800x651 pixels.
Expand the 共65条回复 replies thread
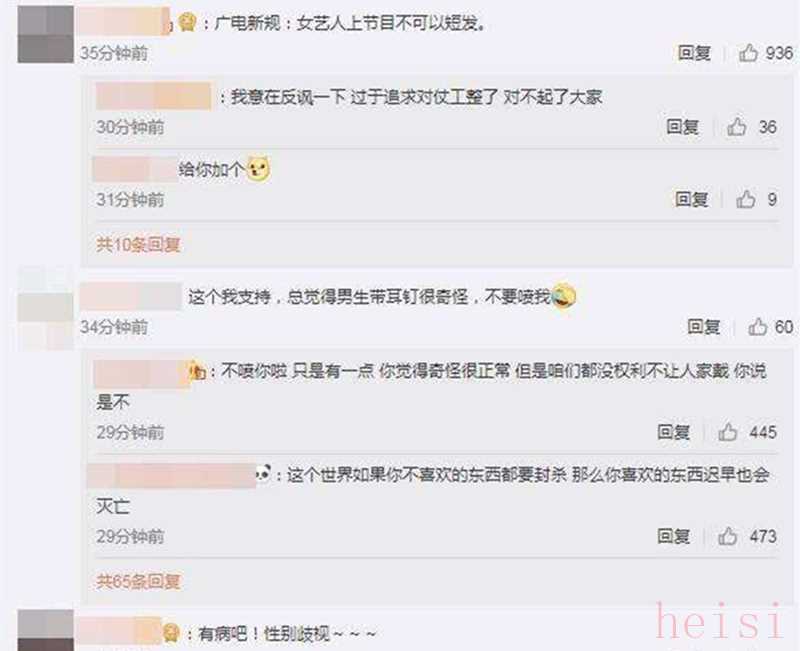(x=138, y=581)
